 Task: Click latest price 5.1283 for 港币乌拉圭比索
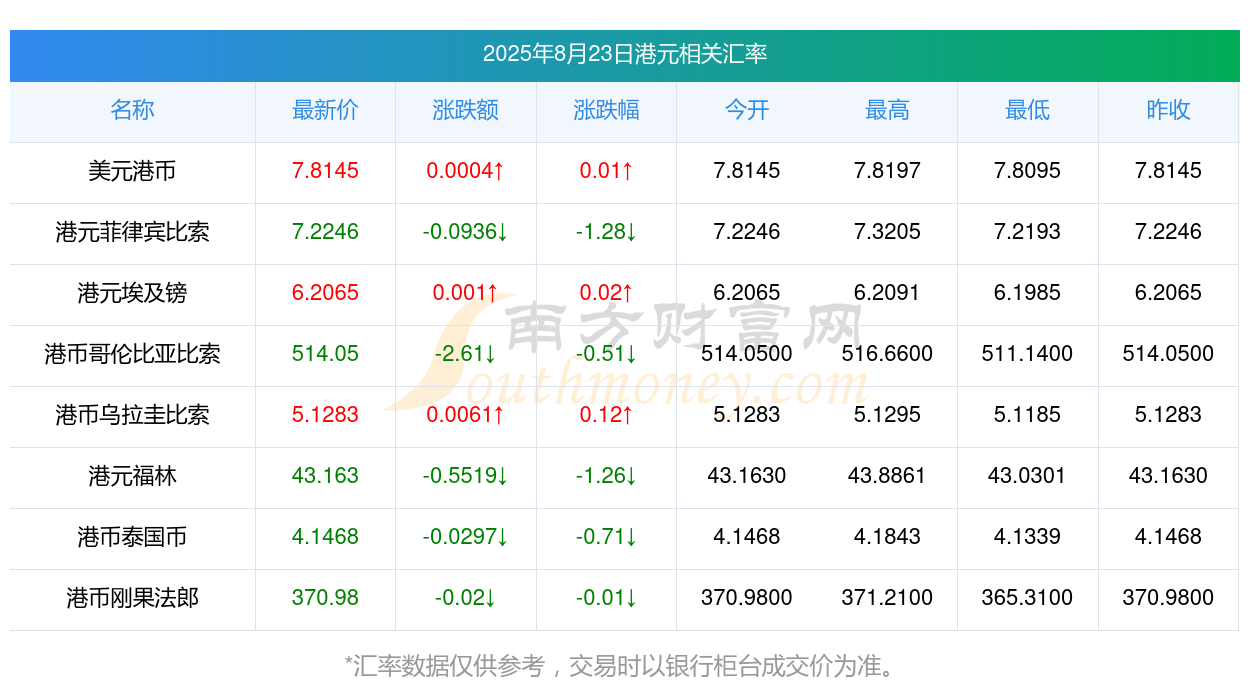click(325, 415)
